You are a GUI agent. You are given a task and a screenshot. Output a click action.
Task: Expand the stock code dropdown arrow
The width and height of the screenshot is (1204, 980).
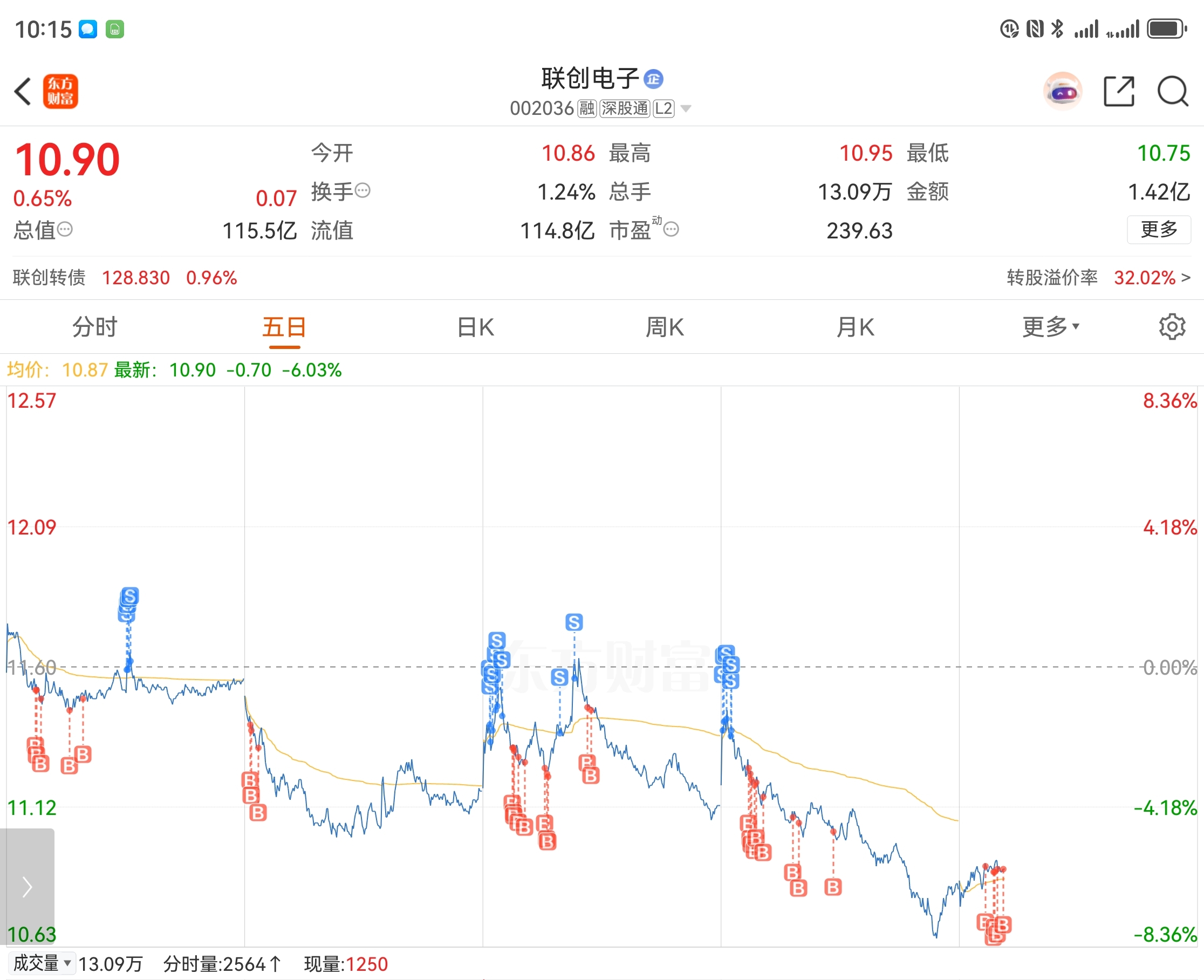(x=686, y=108)
